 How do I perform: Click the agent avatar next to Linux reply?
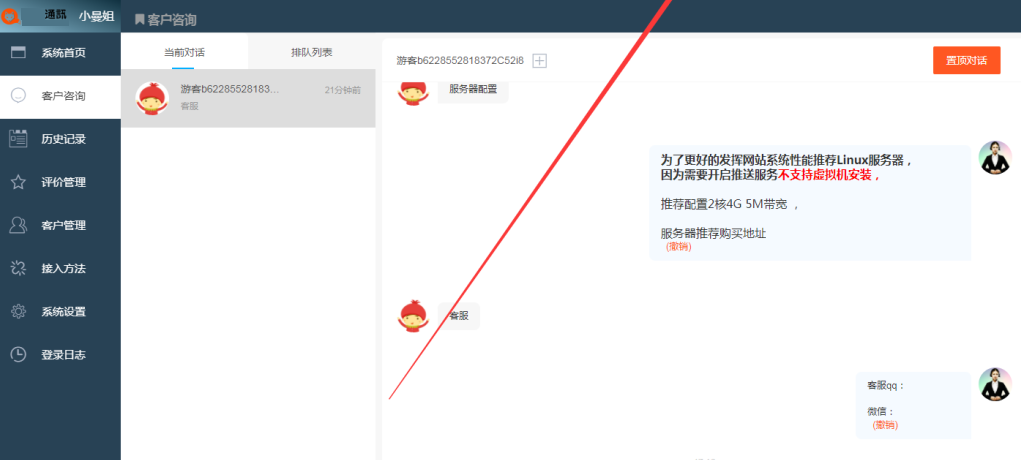(994, 158)
